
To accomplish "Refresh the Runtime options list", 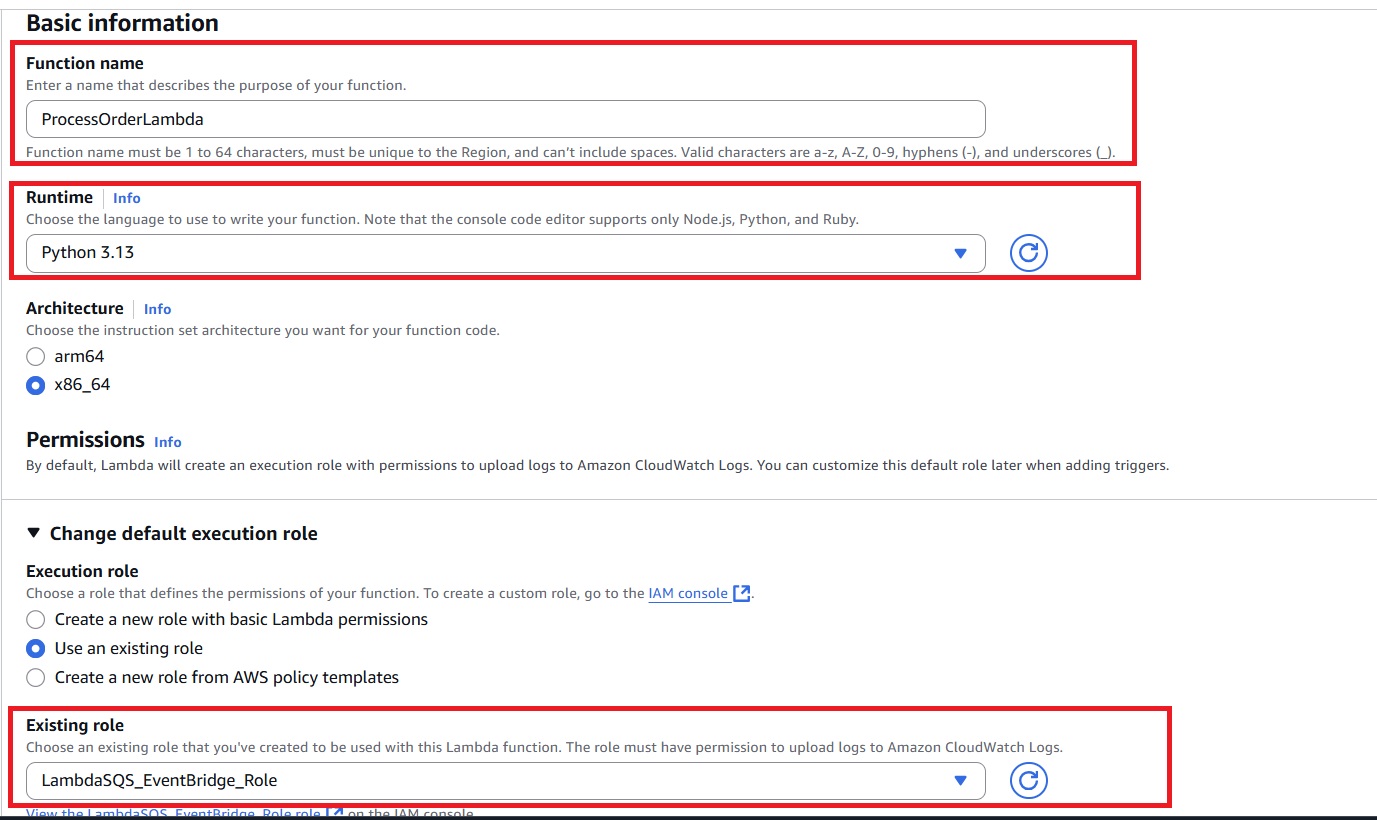I will (1028, 252).
